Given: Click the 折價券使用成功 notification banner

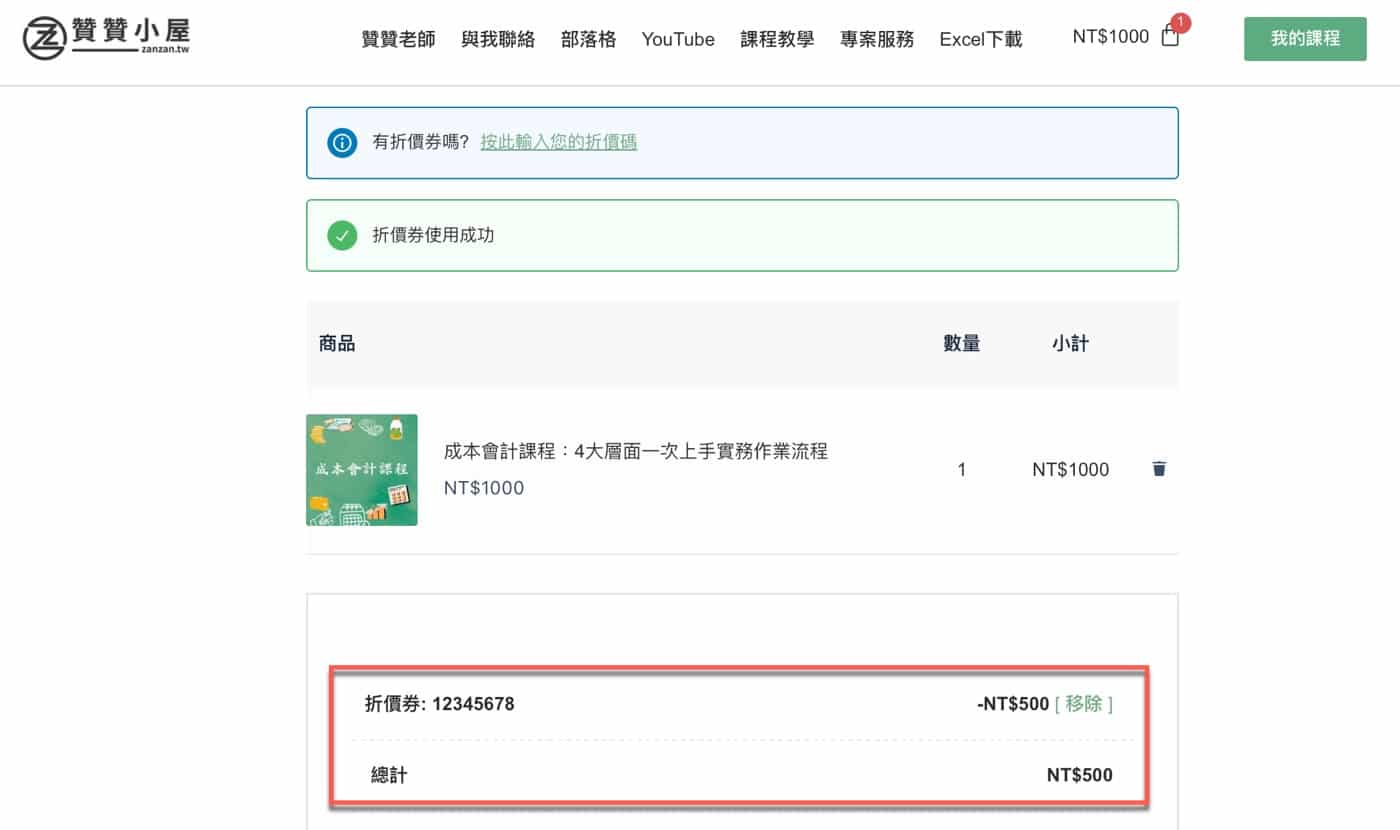Looking at the screenshot, I should click(x=741, y=236).
